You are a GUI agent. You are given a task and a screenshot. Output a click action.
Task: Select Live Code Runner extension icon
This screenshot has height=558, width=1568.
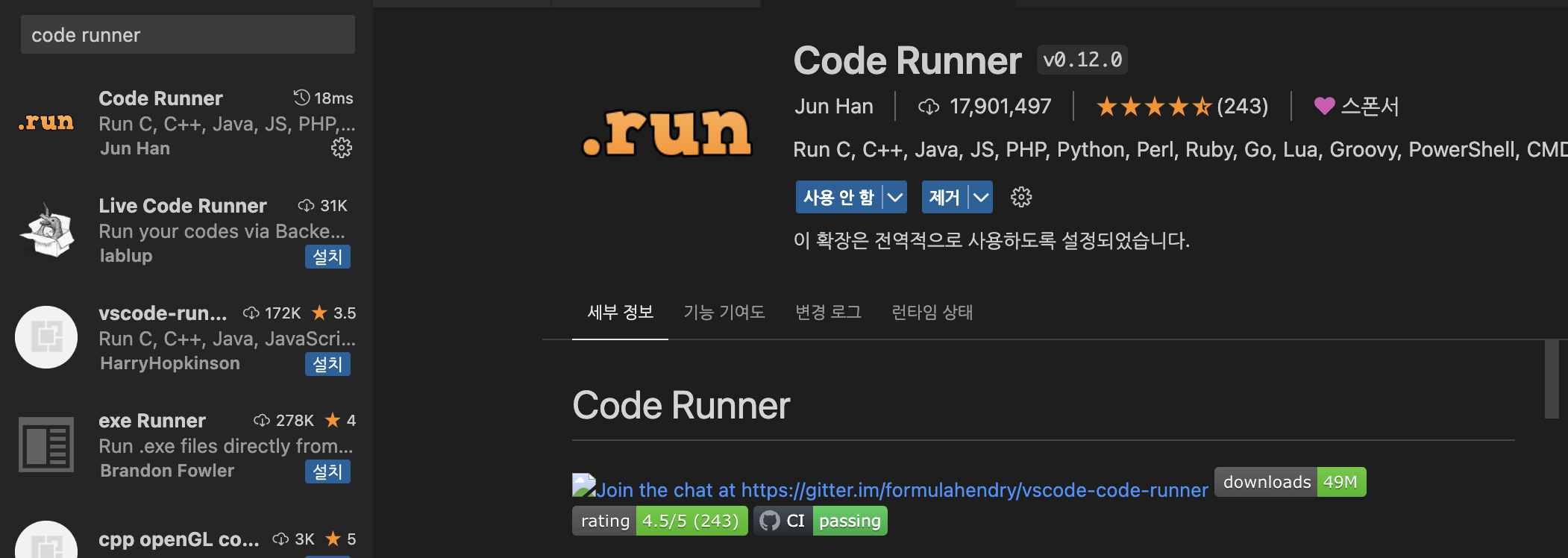click(46, 230)
